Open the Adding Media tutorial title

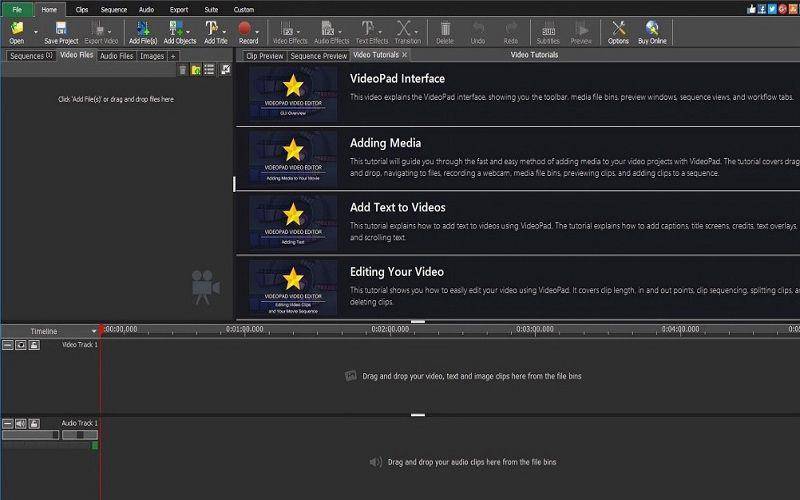tap(385, 143)
